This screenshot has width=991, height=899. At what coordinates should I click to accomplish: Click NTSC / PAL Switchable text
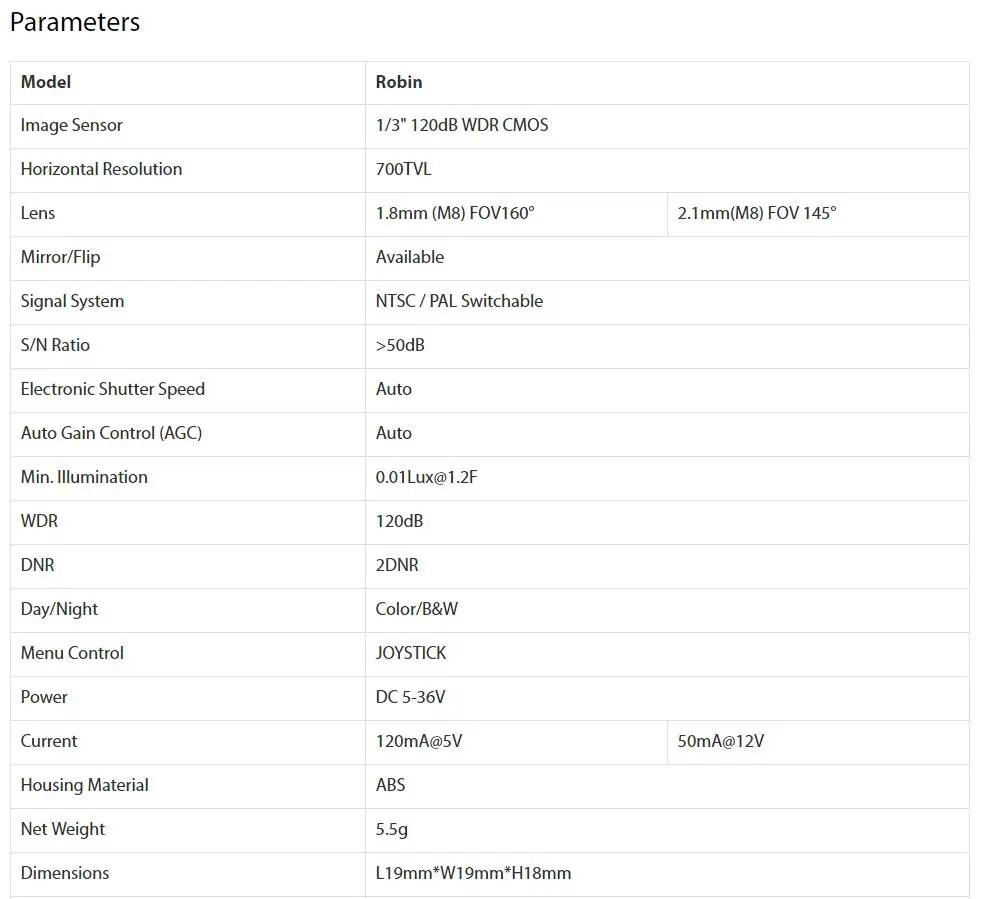tap(459, 301)
